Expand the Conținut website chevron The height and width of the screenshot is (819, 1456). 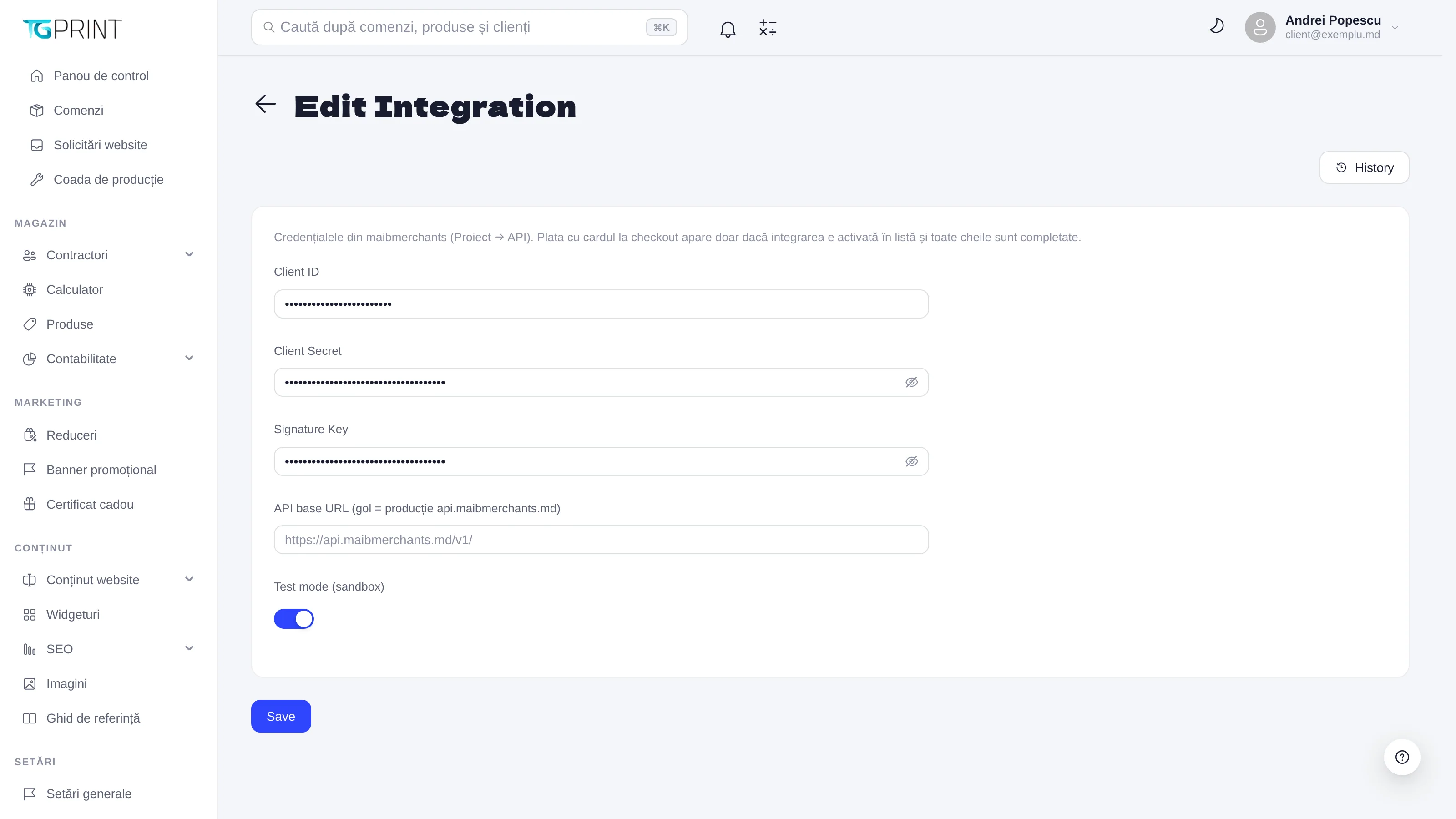(x=189, y=579)
